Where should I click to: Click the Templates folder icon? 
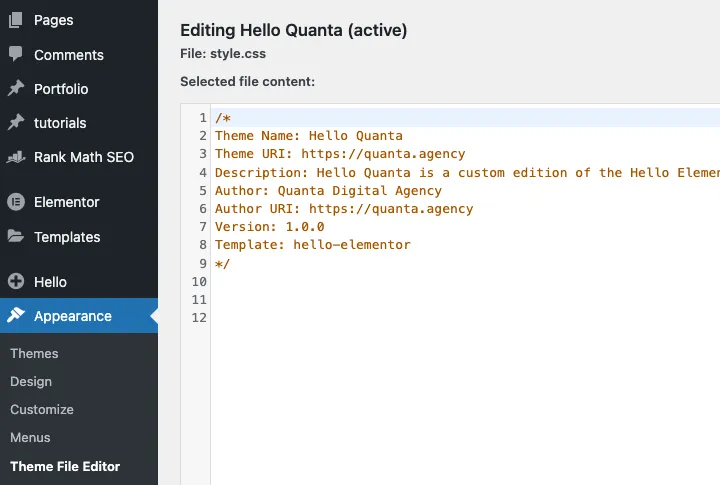pyautogui.click(x=16, y=237)
